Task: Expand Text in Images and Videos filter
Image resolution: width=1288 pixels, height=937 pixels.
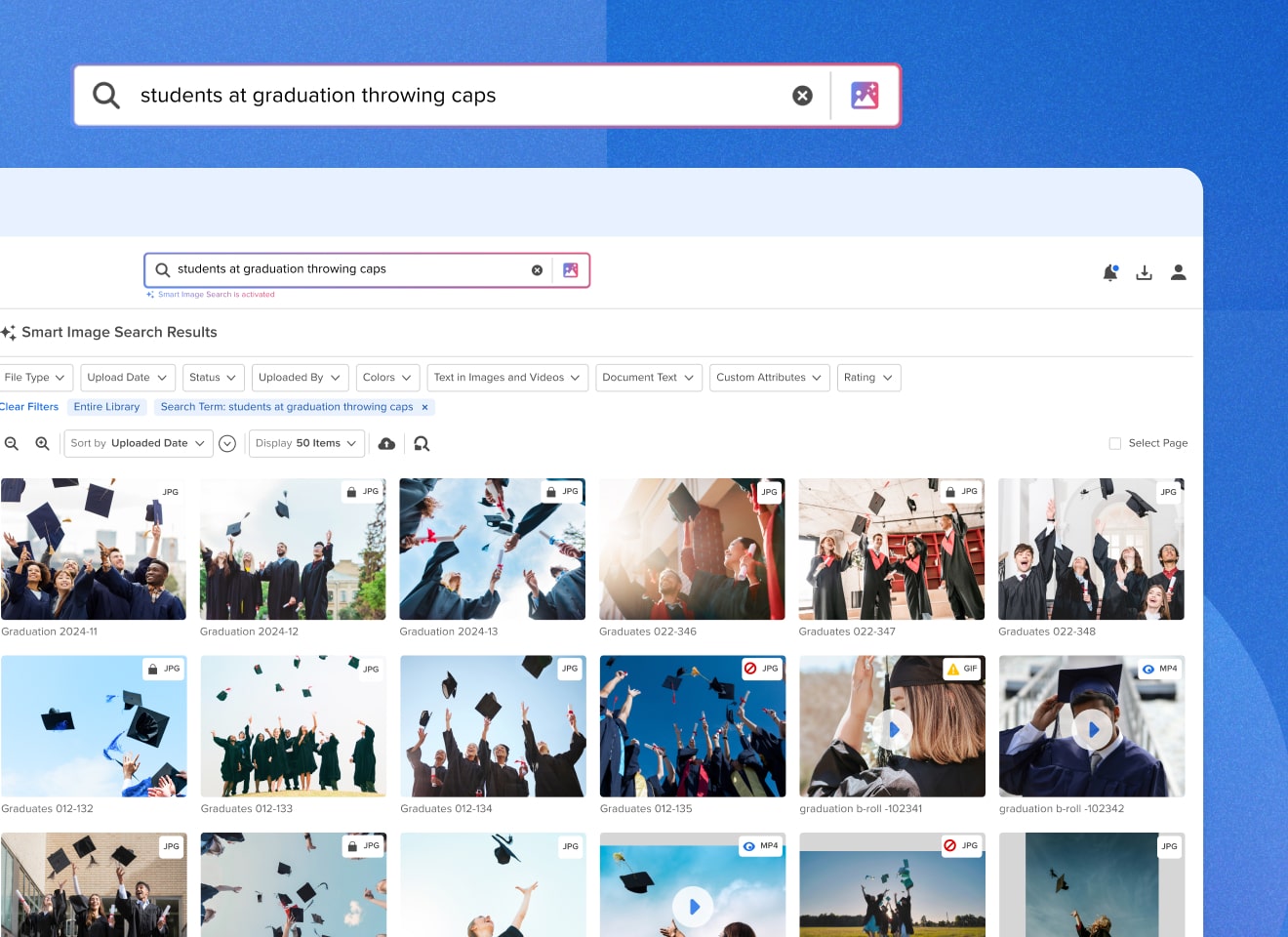Action: 507,378
